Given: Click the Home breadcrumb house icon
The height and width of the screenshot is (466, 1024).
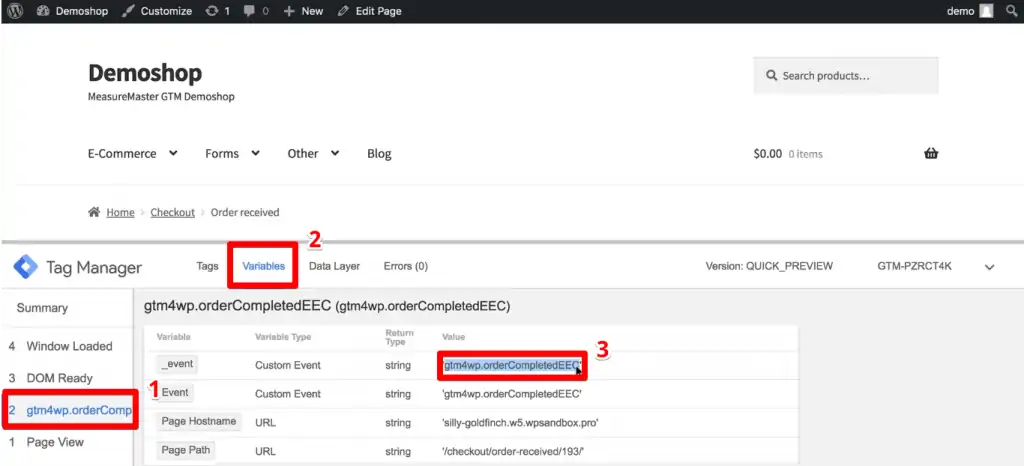Looking at the screenshot, I should pos(94,212).
